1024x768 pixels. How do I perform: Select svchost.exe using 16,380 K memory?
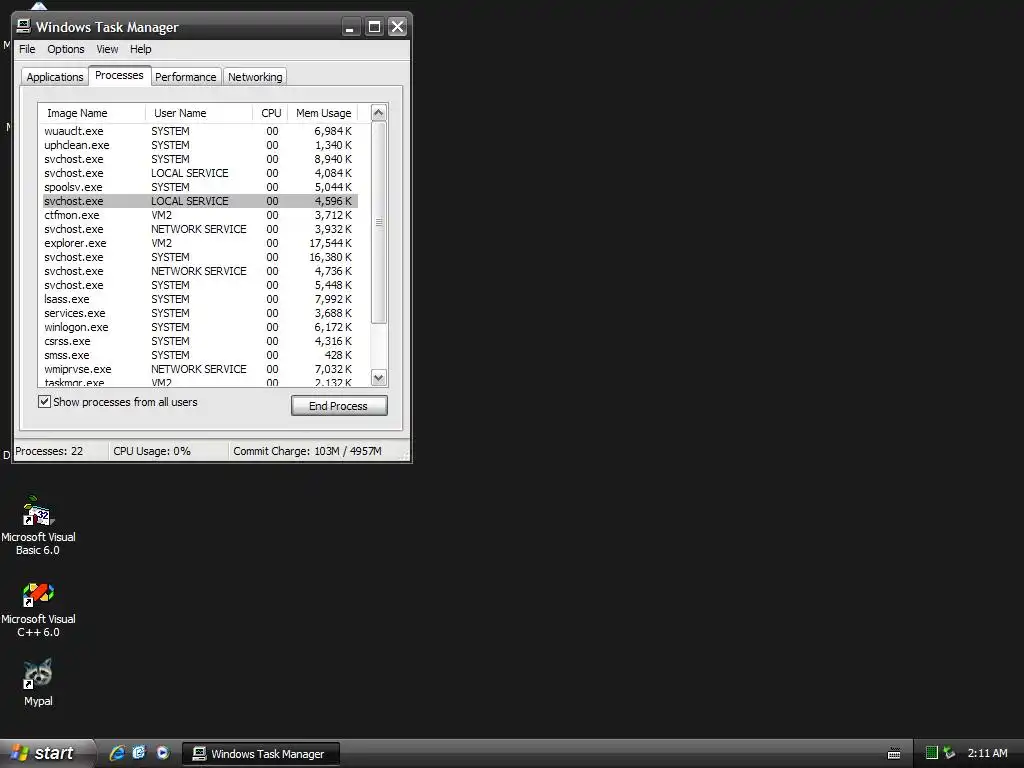(x=200, y=257)
